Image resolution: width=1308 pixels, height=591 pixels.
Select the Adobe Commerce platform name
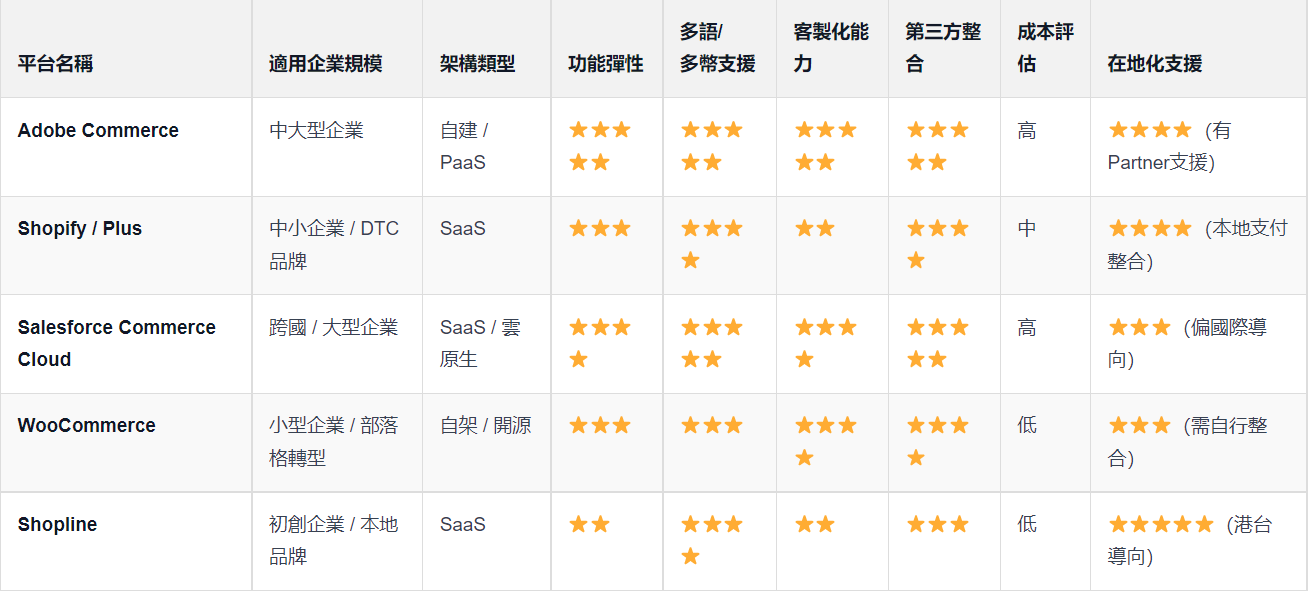[x=98, y=130]
